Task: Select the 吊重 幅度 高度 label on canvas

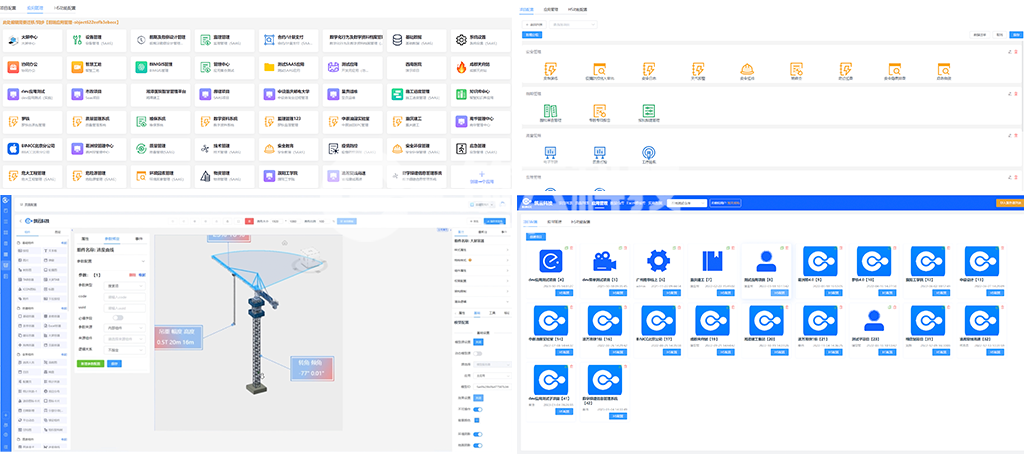Action: click(178, 337)
